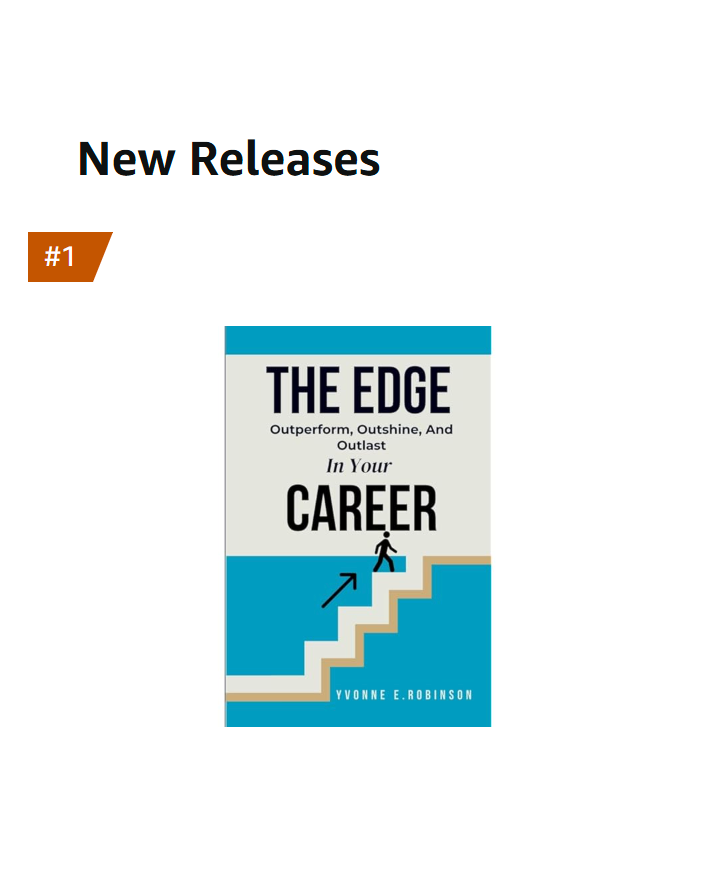Click the large CAREER word on the cover

pyautogui.click(x=362, y=508)
